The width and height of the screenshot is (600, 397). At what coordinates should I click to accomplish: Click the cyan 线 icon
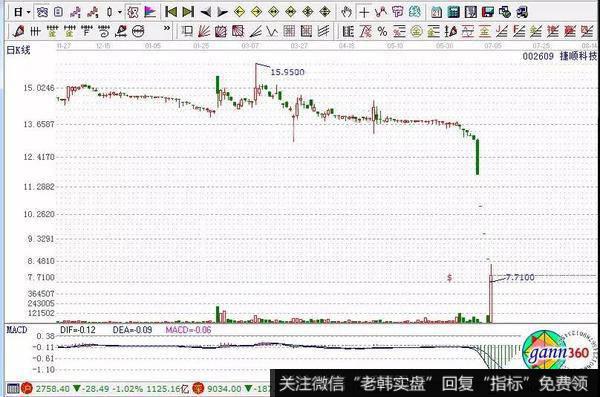pyautogui.click(x=415, y=12)
